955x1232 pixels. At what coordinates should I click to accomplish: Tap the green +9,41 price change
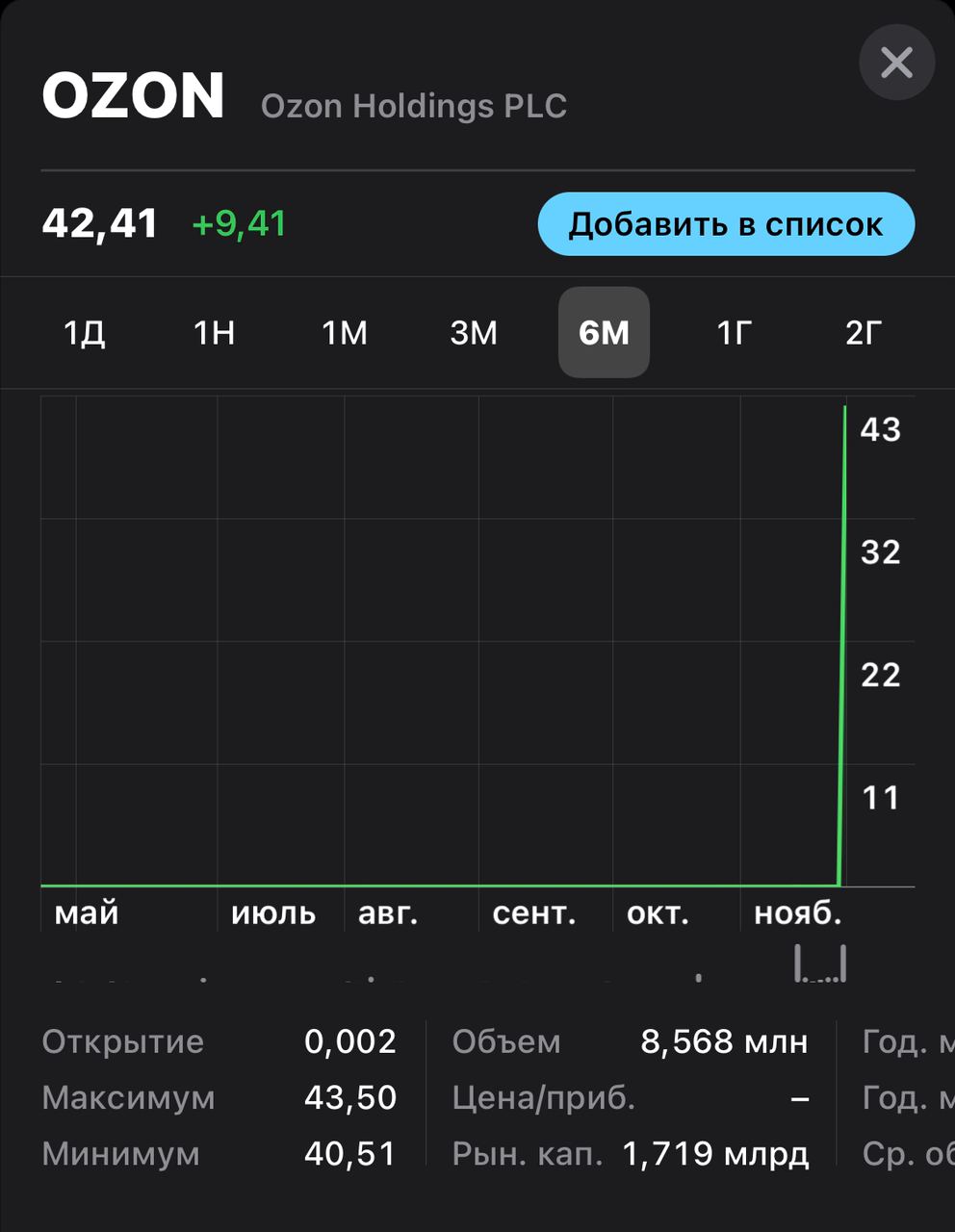click(x=240, y=224)
